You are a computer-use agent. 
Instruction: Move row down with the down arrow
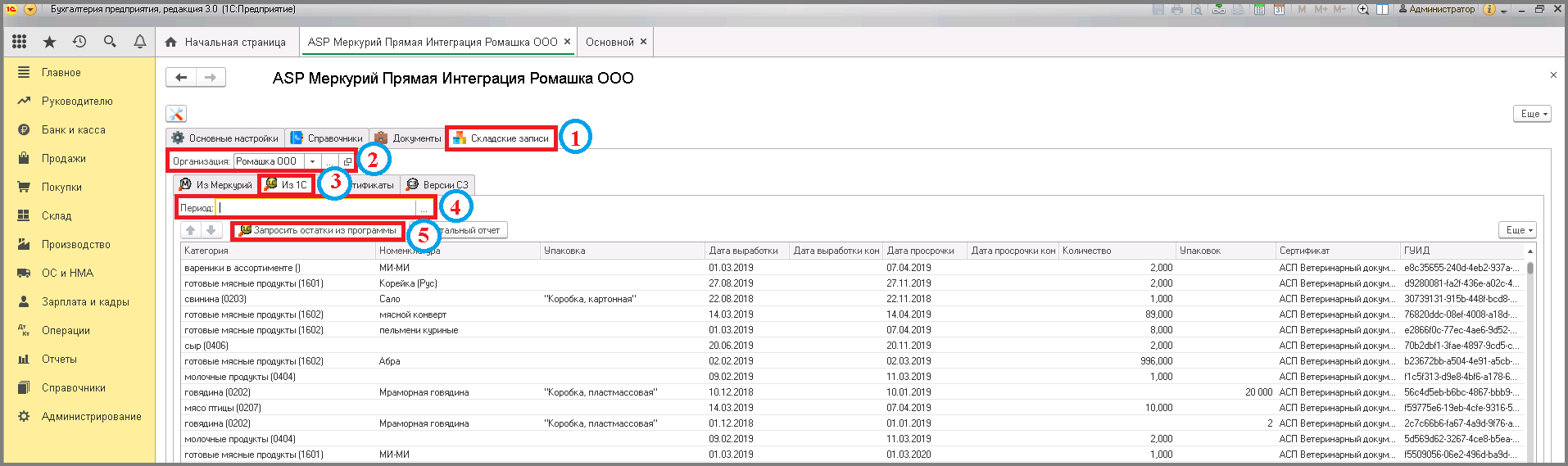(x=211, y=230)
